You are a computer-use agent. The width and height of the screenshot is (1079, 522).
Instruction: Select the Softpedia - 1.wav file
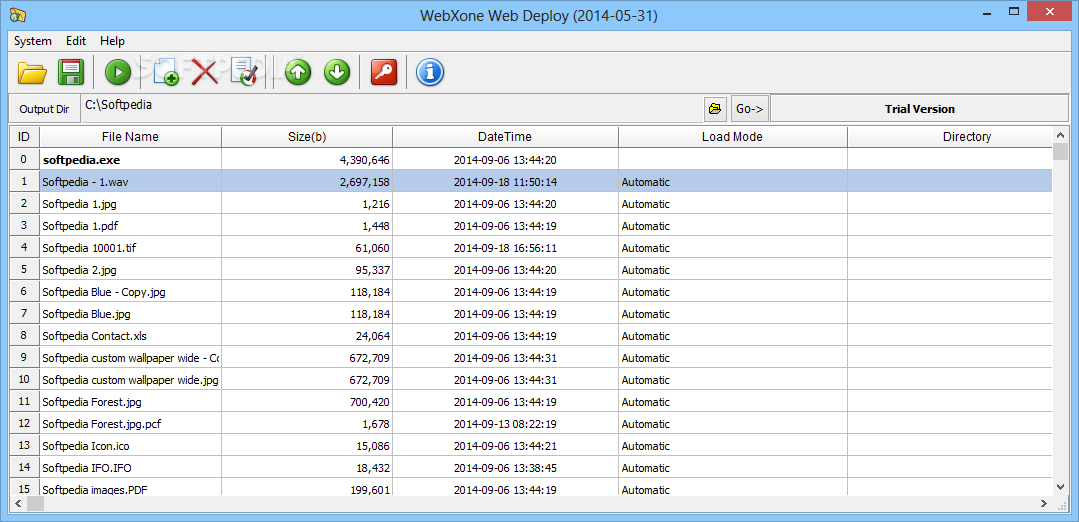[85, 182]
